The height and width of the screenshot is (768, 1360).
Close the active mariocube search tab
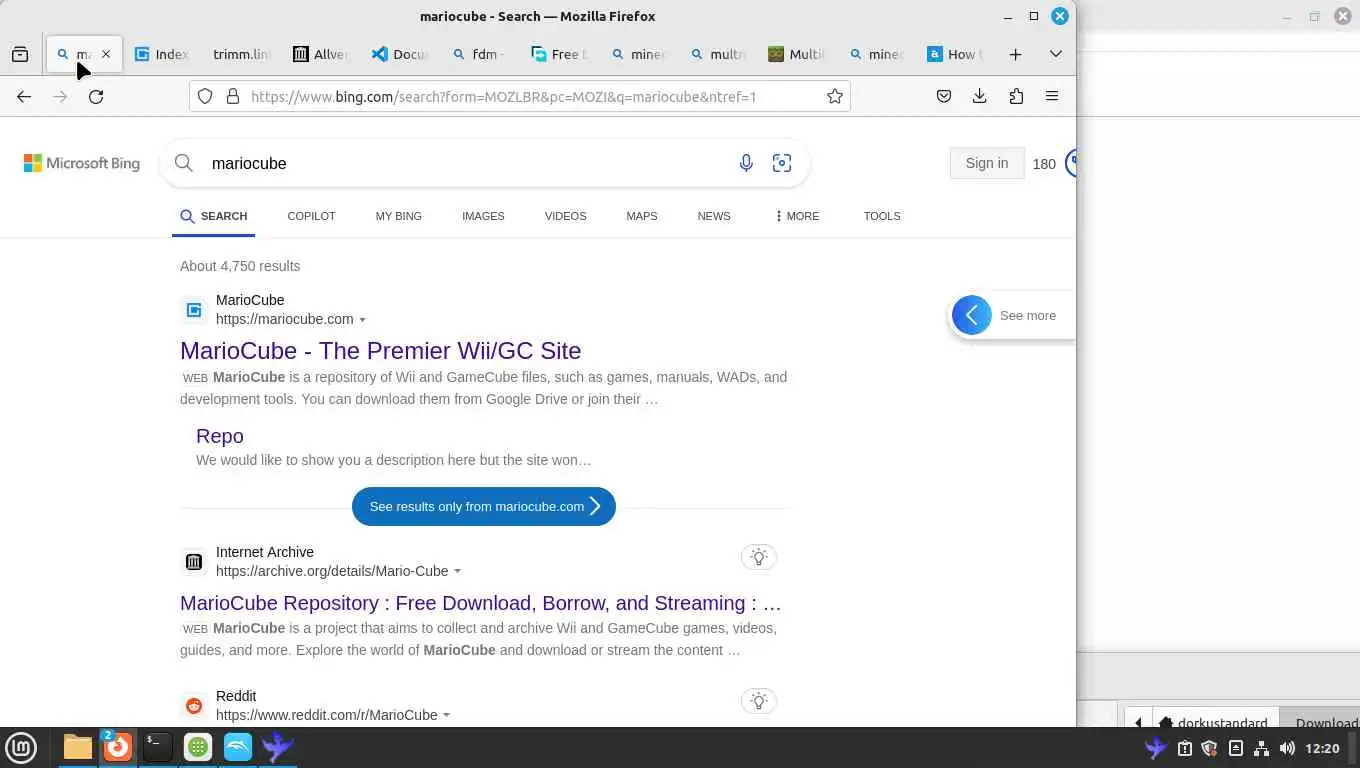[x=106, y=54]
